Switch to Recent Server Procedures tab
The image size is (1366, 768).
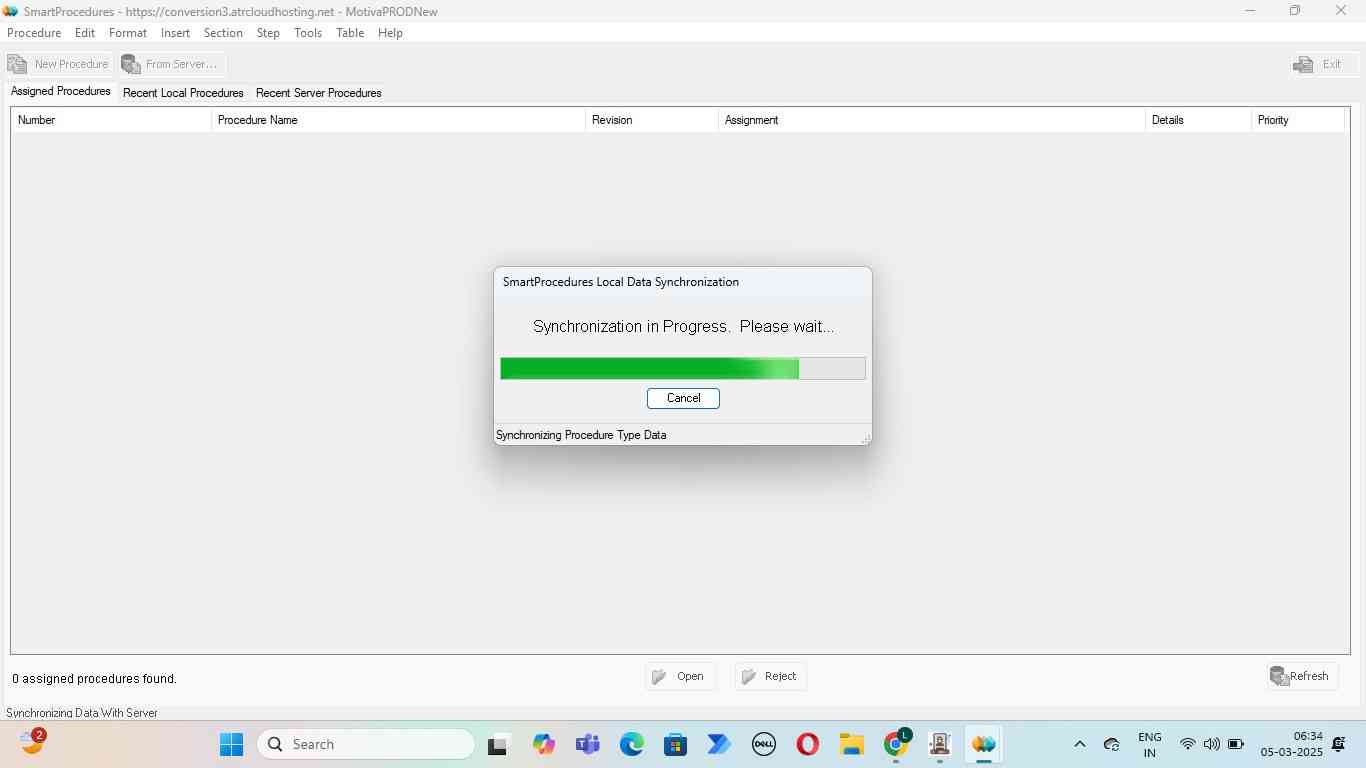click(x=318, y=93)
